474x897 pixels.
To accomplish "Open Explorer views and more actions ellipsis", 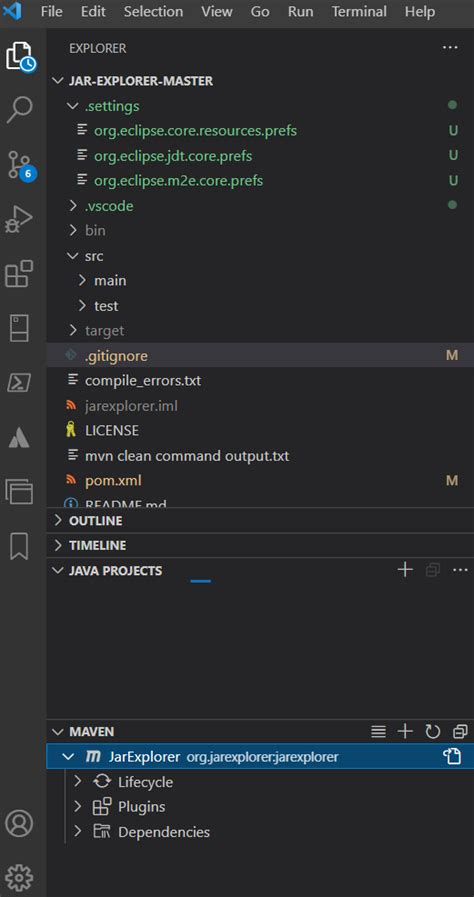I will (x=450, y=48).
